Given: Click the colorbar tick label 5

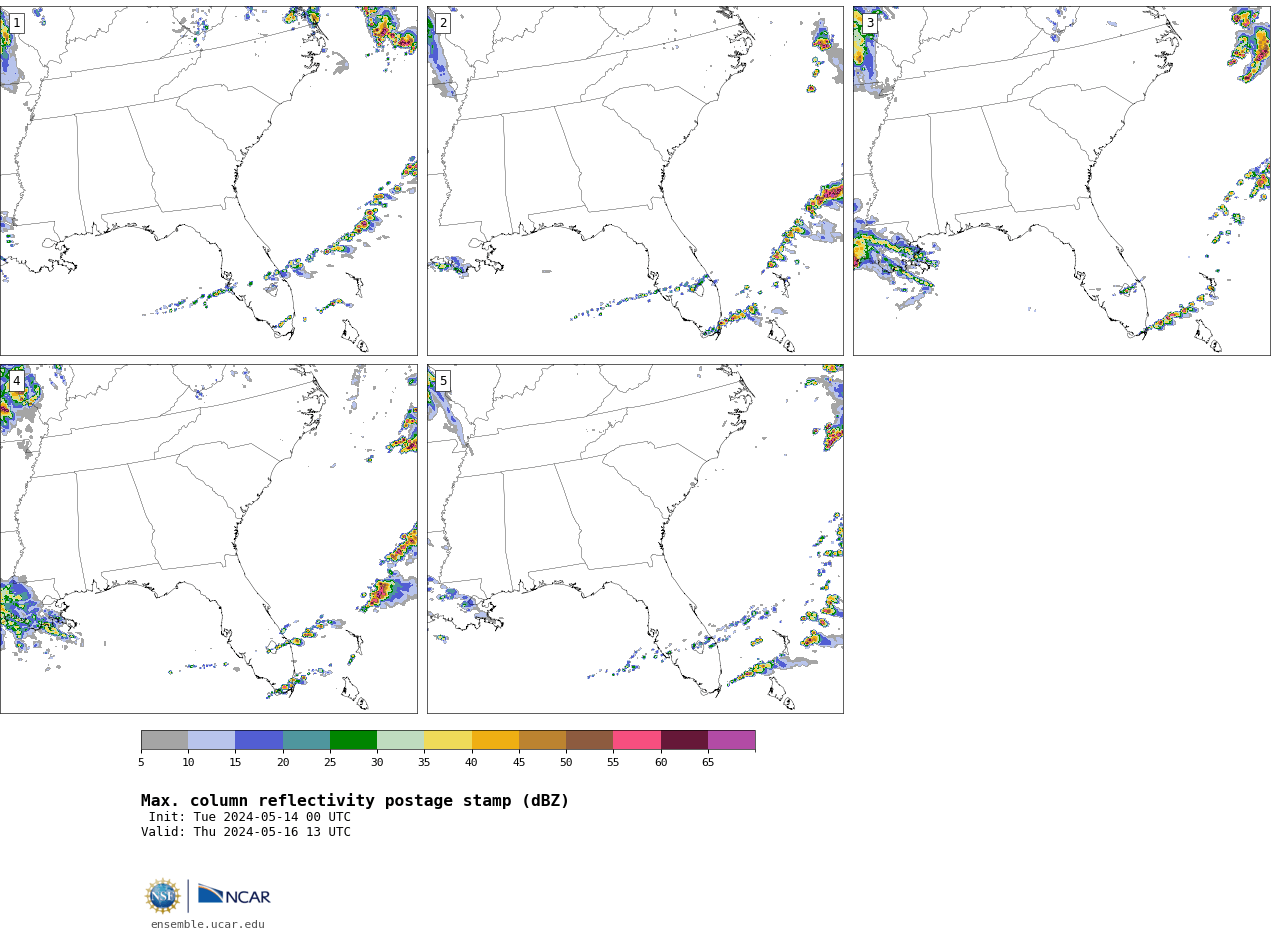Looking at the screenshot, I should 141,763.
